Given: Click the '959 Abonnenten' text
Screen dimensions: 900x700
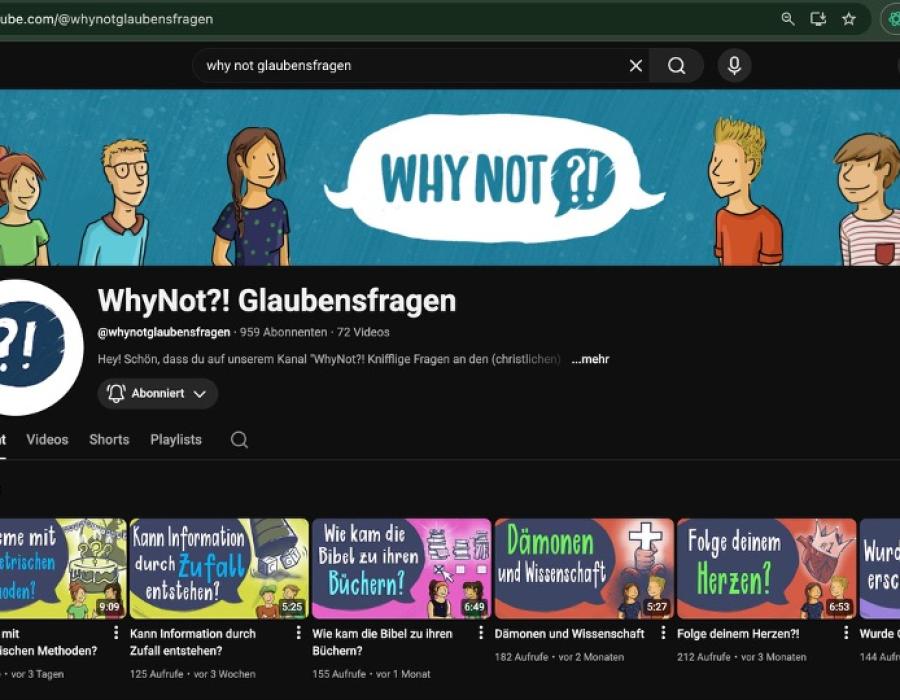Looking at the screenshot, I should click(x=283, y=332).
